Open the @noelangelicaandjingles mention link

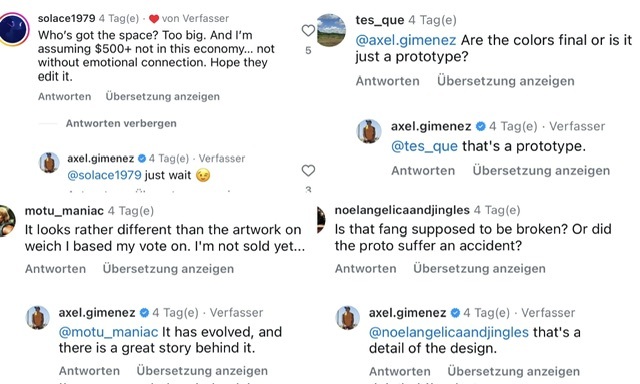coord(449,332)
